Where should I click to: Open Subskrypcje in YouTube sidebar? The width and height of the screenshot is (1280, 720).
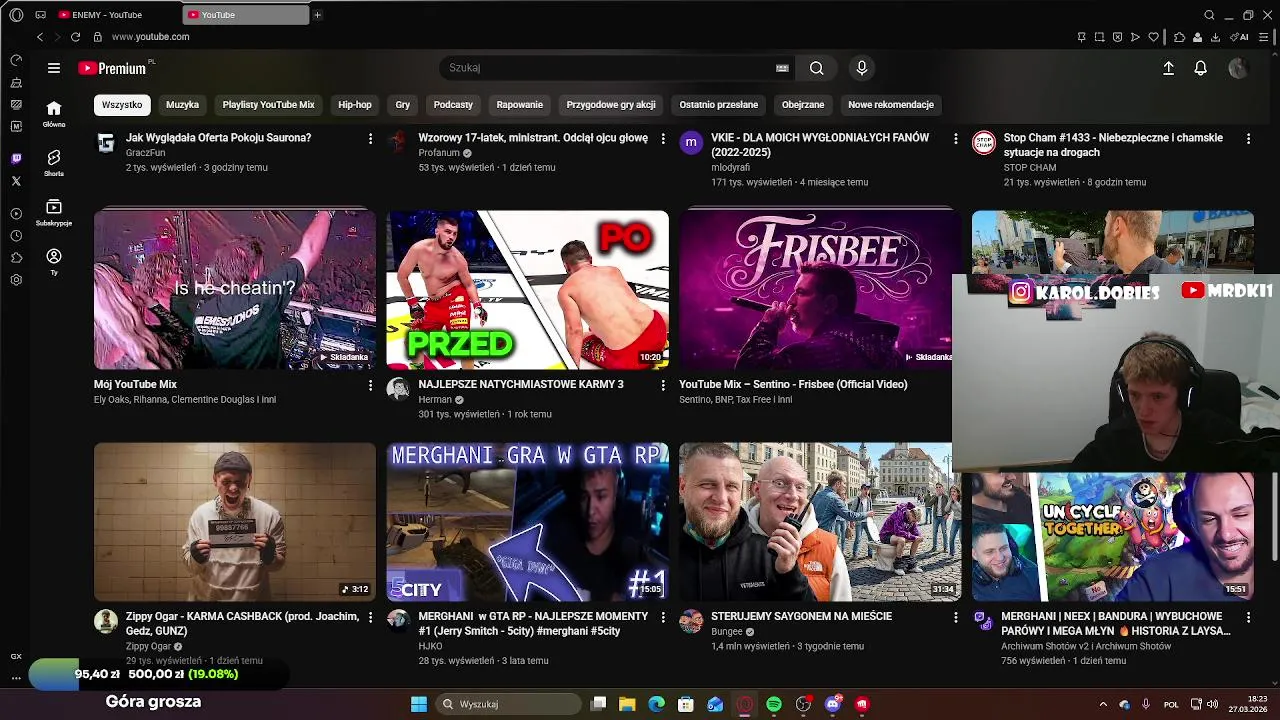(x=54, y=212)
